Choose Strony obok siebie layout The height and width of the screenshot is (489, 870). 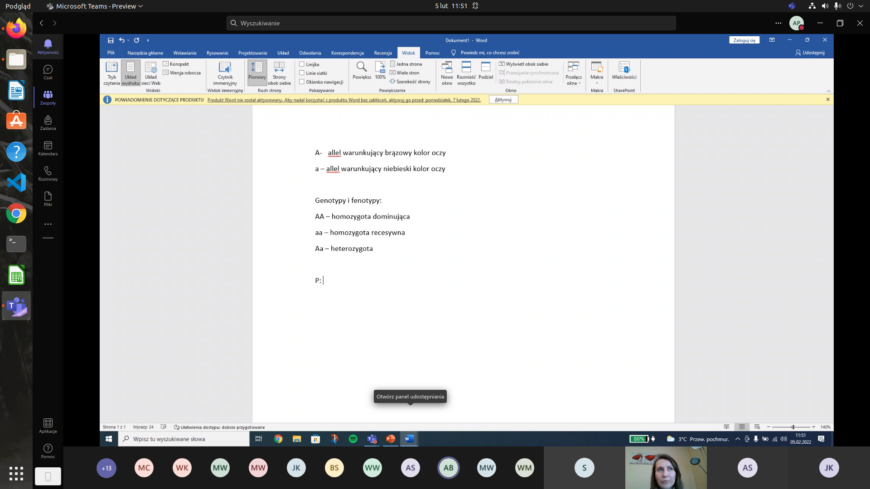coord(279,73)
